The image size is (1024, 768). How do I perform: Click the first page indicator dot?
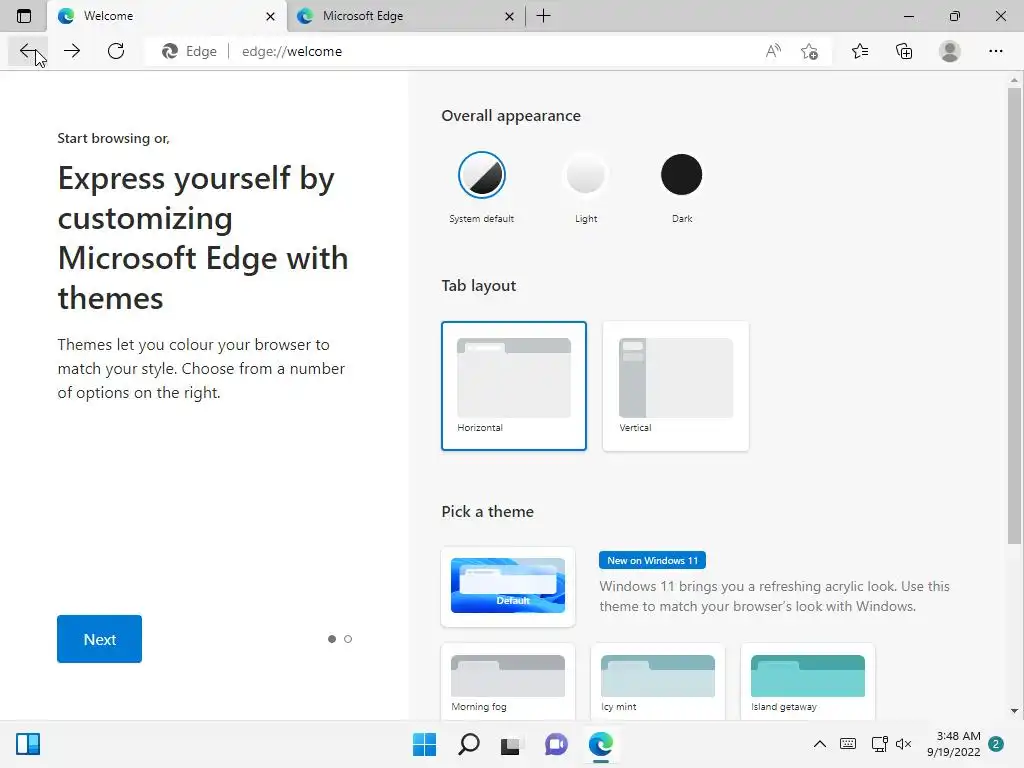(x=332, y=639)
